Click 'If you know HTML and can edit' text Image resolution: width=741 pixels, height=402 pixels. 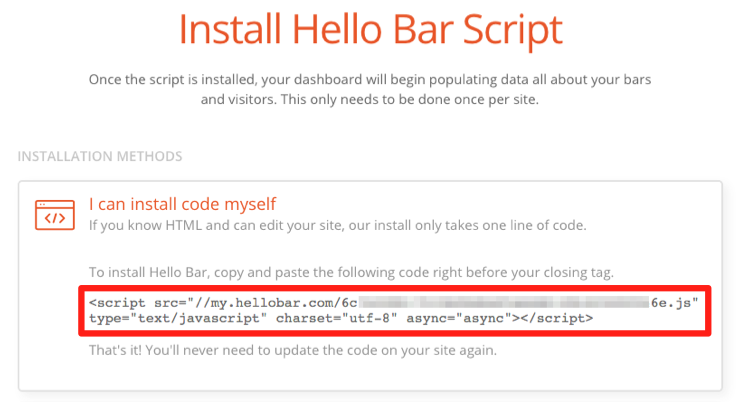coord(337,225)
